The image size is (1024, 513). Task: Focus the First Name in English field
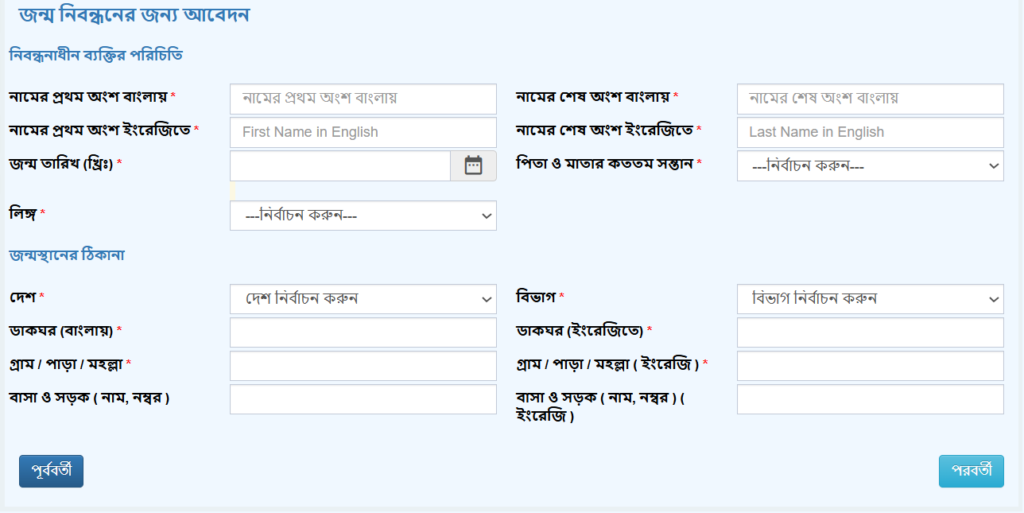coord(363,132)
